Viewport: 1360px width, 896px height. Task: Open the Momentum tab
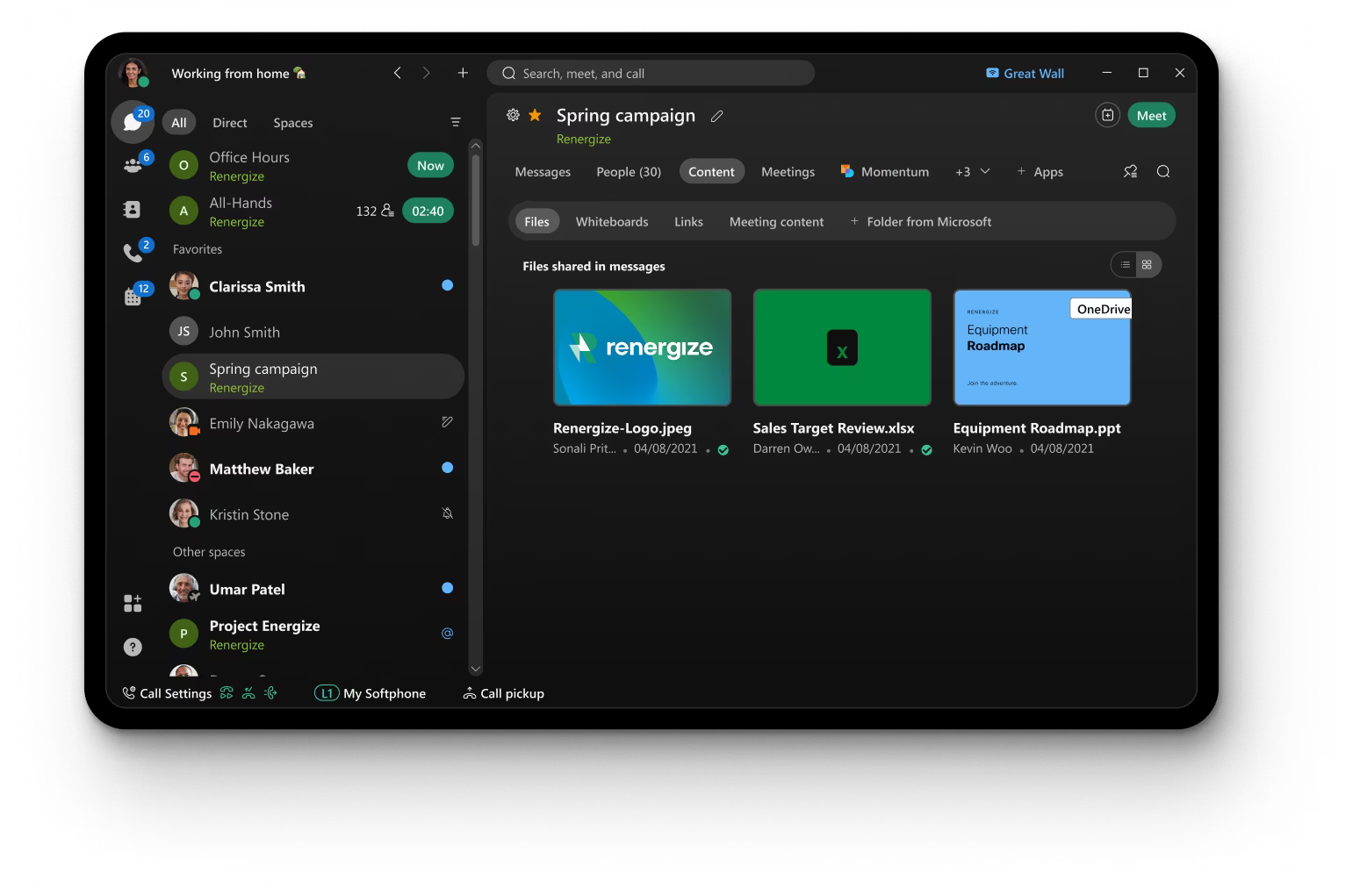[x=885, y=171]
